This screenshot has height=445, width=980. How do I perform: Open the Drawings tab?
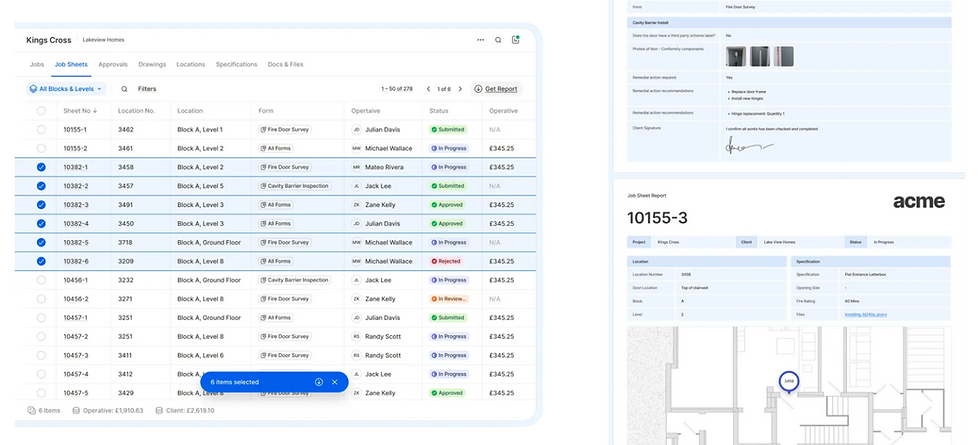coord(152,64)
